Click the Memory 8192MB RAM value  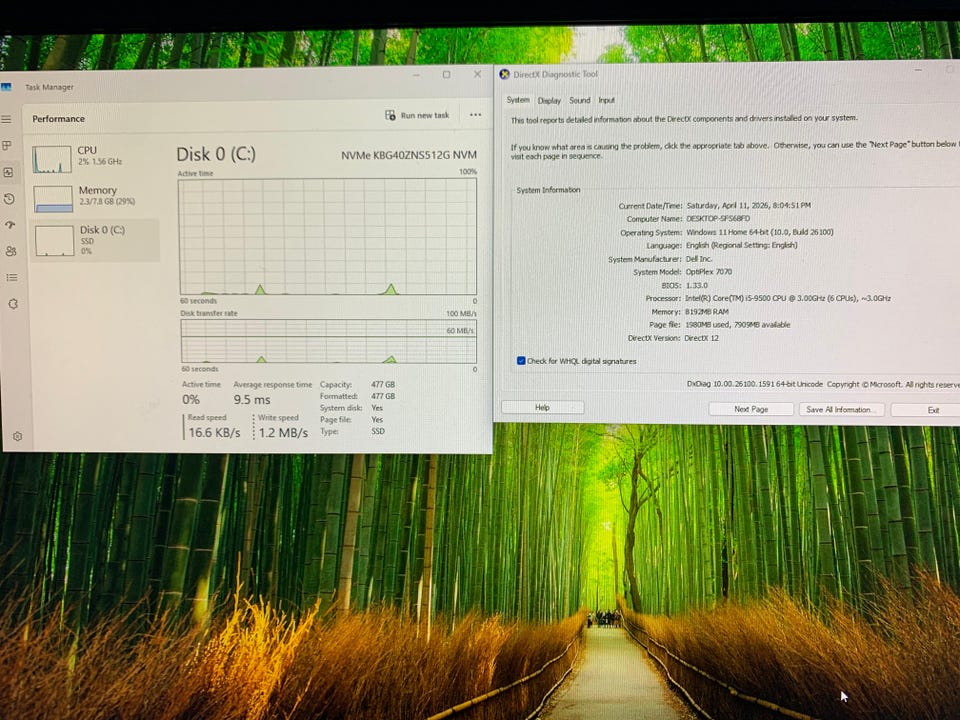click(707, 312)
